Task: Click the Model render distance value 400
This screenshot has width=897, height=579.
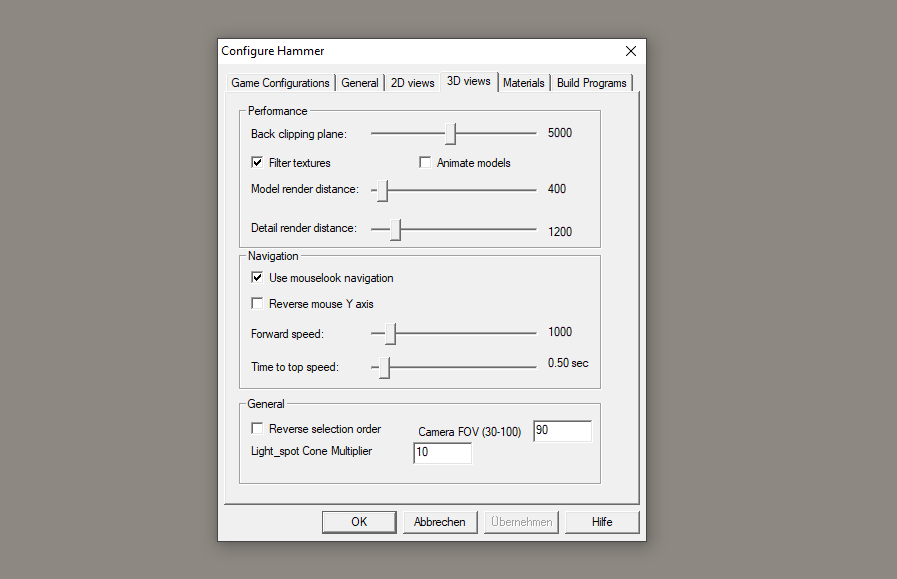Action: (x=557, y=189)
